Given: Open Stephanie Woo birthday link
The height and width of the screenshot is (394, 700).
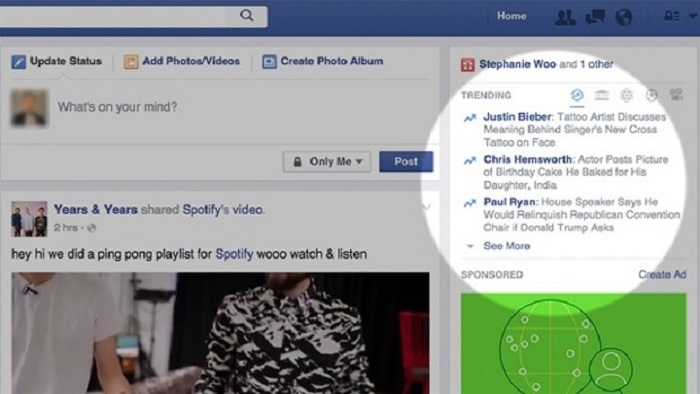Looking at the screenshot, I should (517, 64).
